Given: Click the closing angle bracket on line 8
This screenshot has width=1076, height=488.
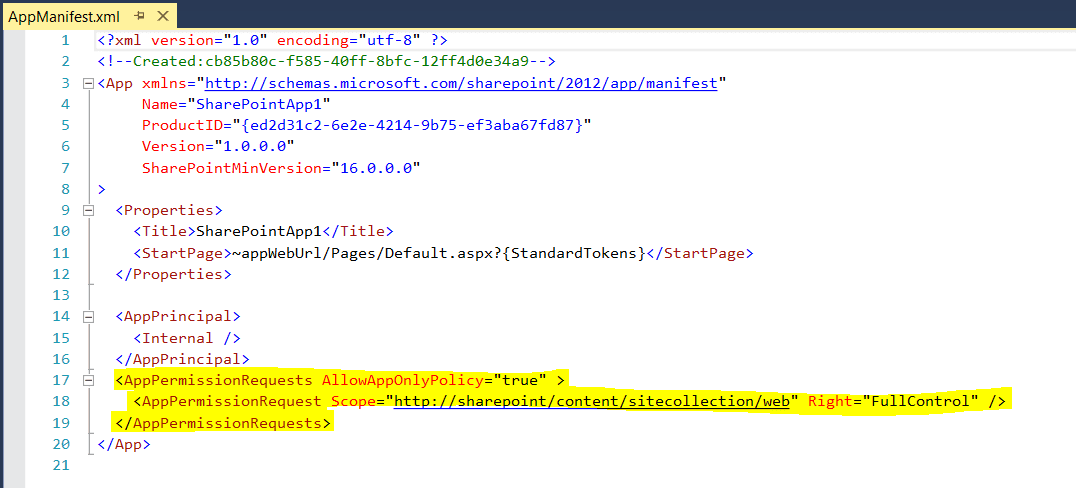Looking at the screenshot, I should [102, 189].
